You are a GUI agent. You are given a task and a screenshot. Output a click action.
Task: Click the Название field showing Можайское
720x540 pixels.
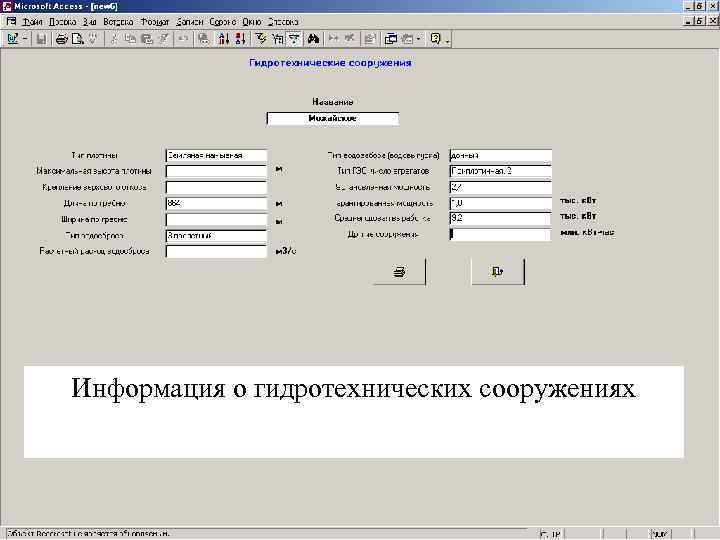[x=332, y=118]
